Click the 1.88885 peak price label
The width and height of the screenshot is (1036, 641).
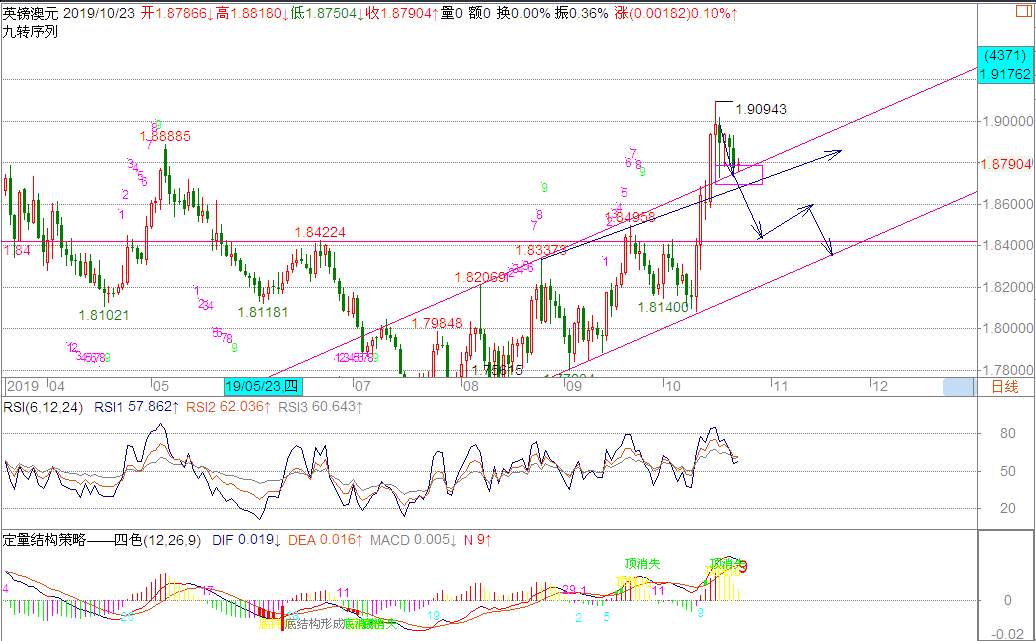tap(165, 136)
